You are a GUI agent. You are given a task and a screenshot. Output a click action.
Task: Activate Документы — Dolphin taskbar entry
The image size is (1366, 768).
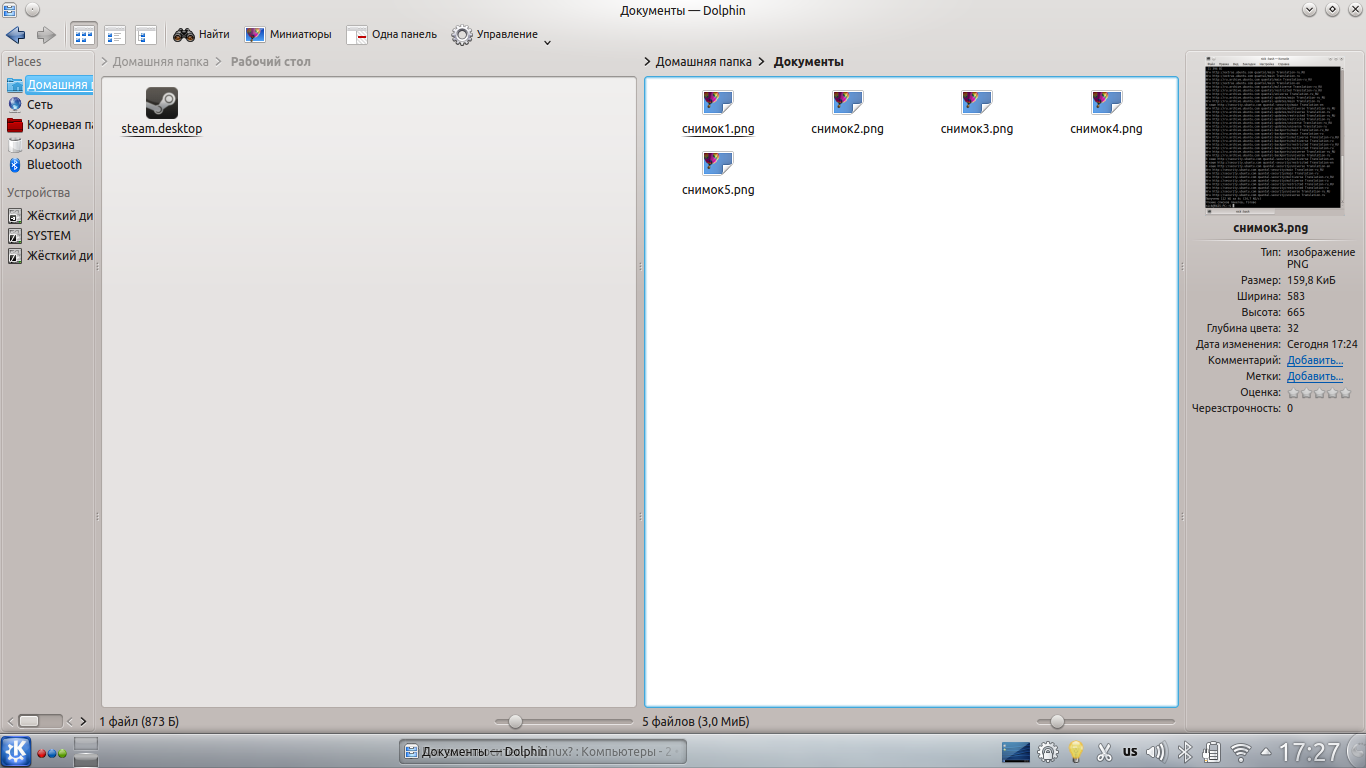click(x=542, y=751)
